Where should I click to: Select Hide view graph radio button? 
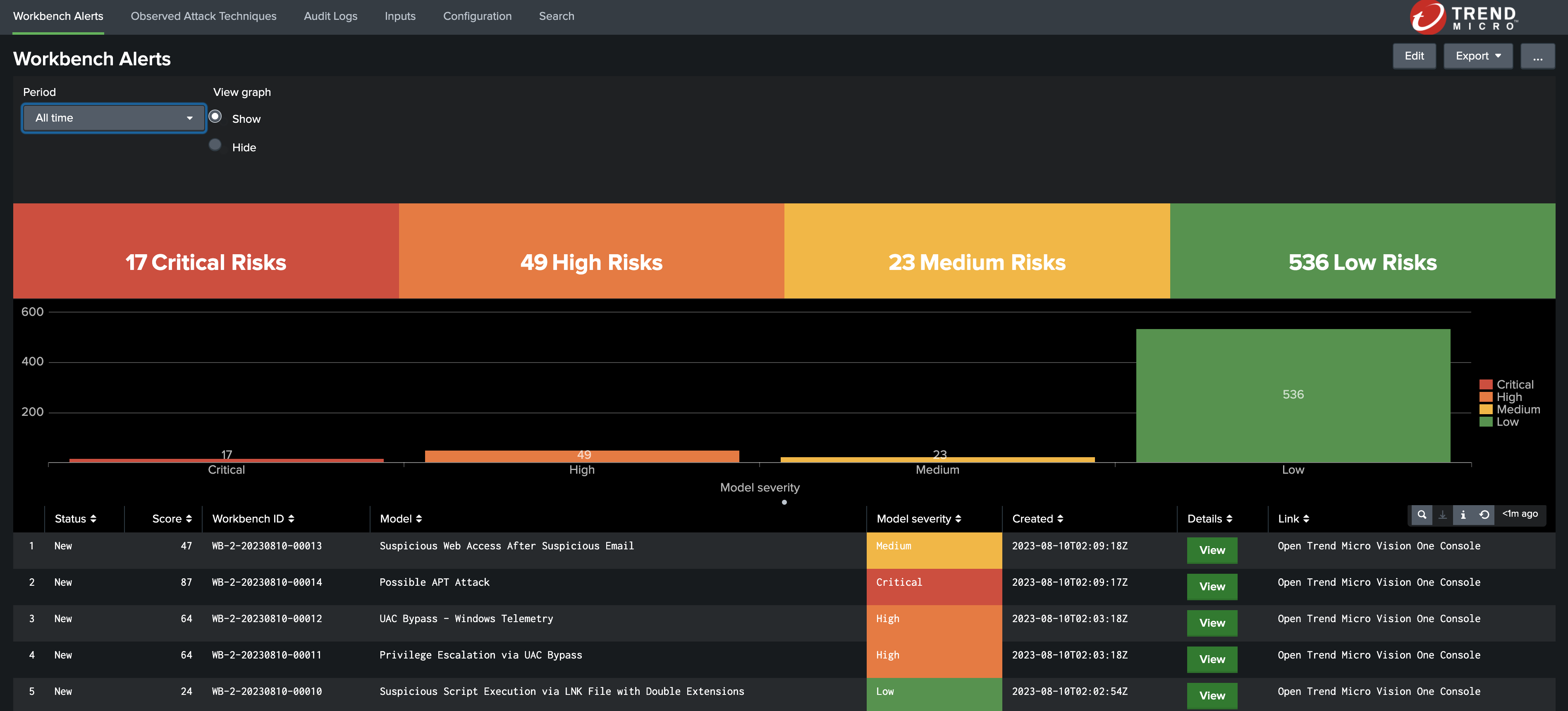215,145
